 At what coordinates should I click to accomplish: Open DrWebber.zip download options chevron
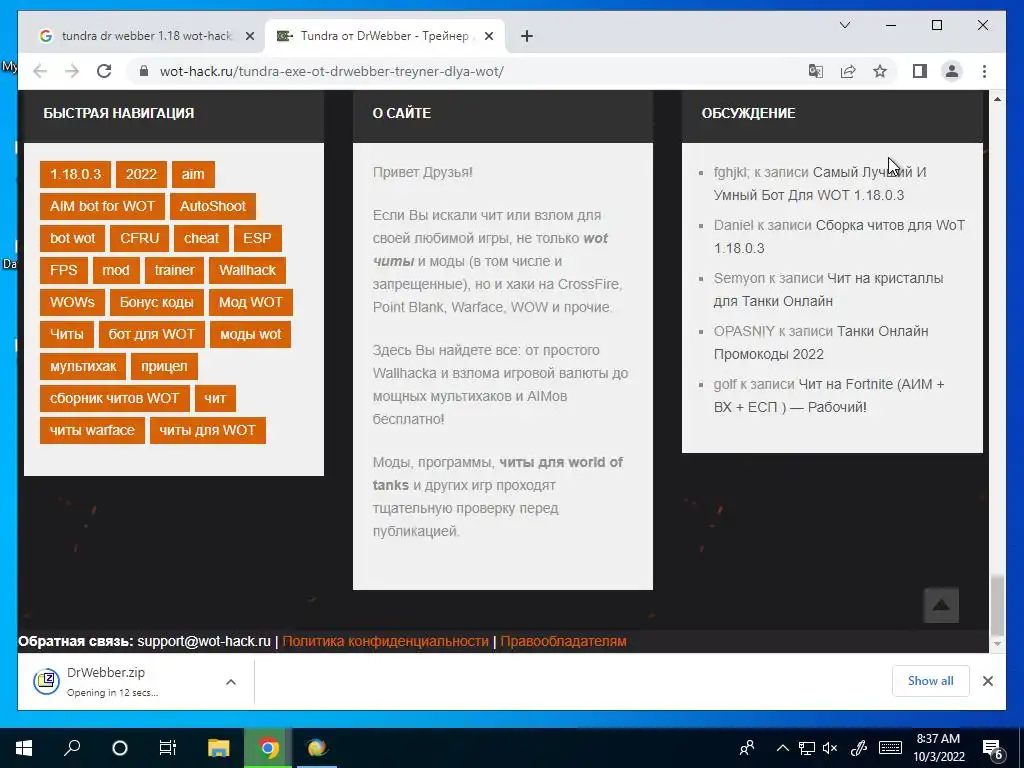coord(231,682)
